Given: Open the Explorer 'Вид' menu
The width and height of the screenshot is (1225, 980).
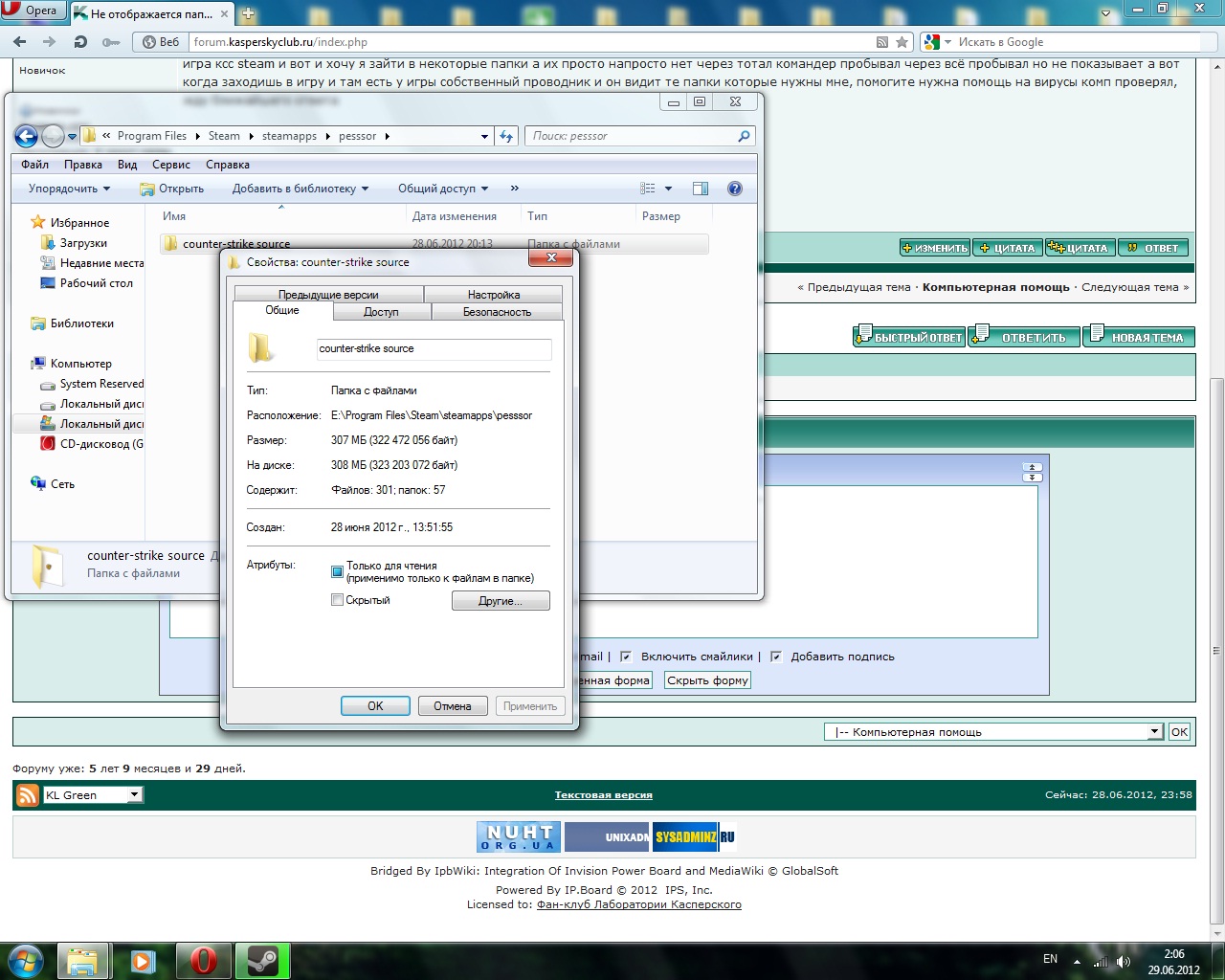Looking at the screenshot, I should (127, 165).
